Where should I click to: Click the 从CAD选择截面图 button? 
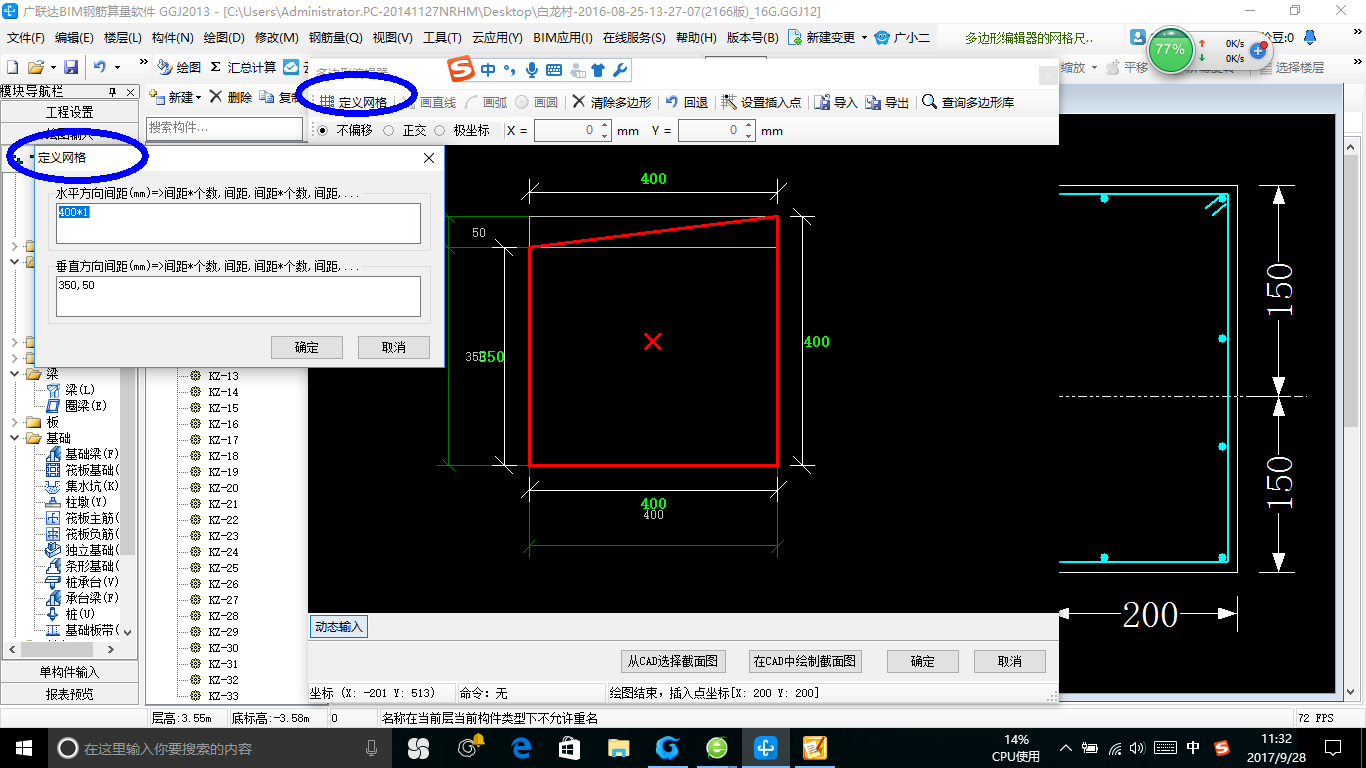(x=672, y=661)
